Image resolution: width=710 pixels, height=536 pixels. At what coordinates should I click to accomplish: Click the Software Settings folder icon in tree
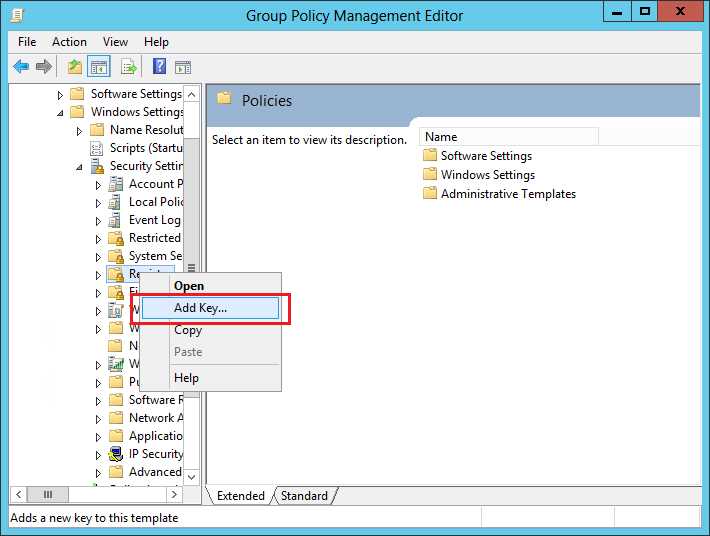pyautogui.click(x=77, y=94)
